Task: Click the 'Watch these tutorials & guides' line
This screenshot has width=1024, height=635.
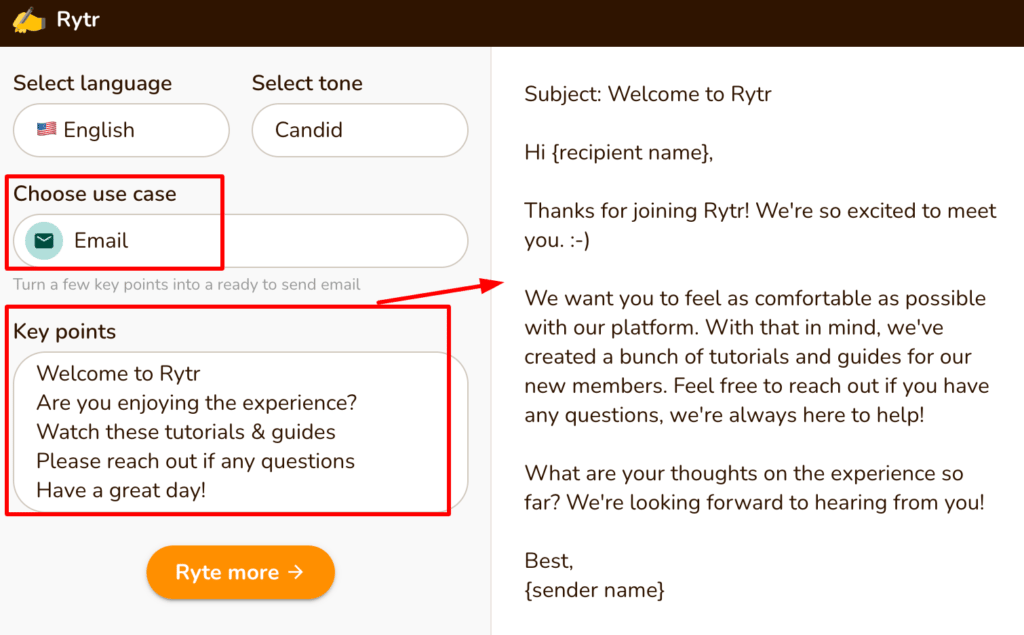Action: coord(186,432)
